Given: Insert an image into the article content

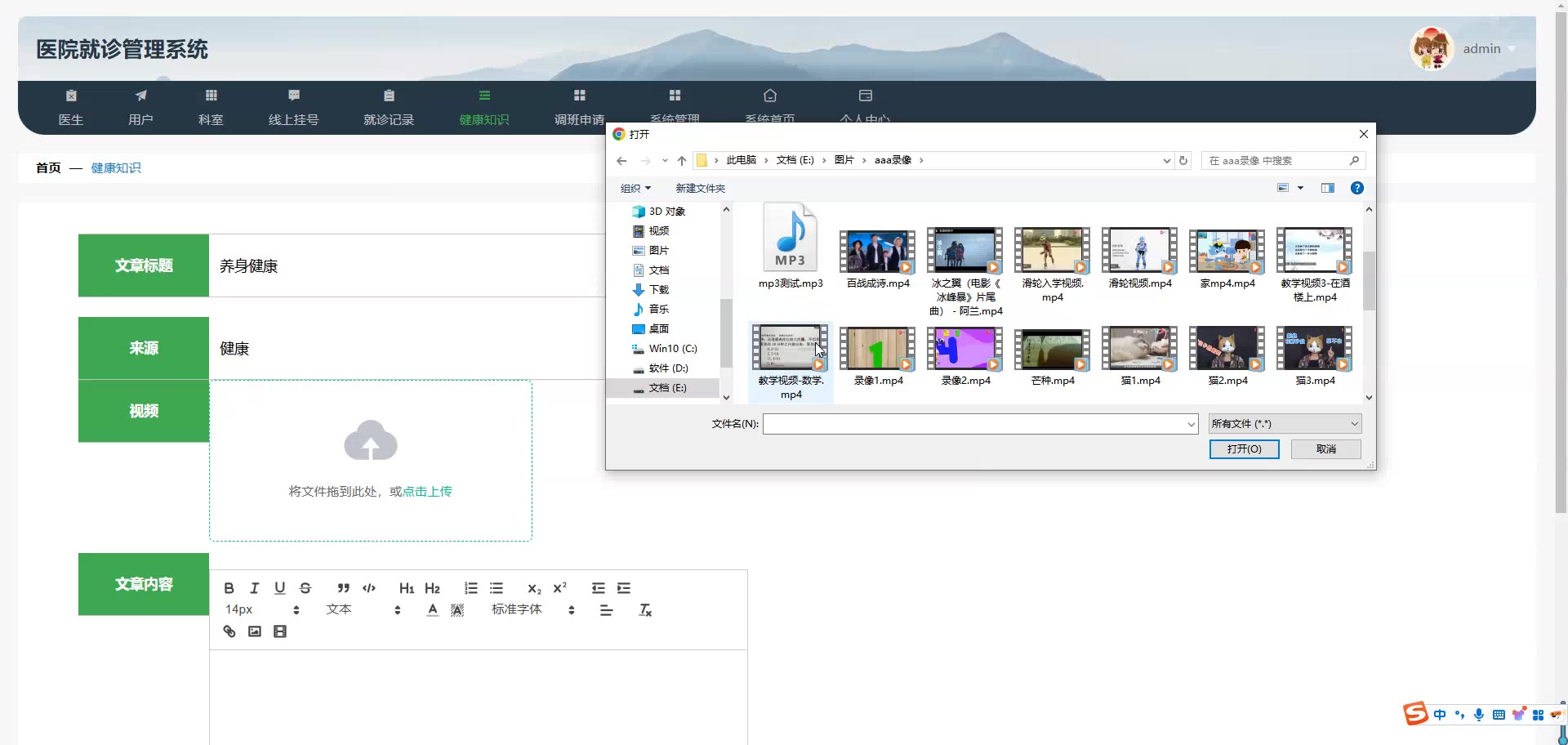Looking at the screenshot, I should [255, 631].
